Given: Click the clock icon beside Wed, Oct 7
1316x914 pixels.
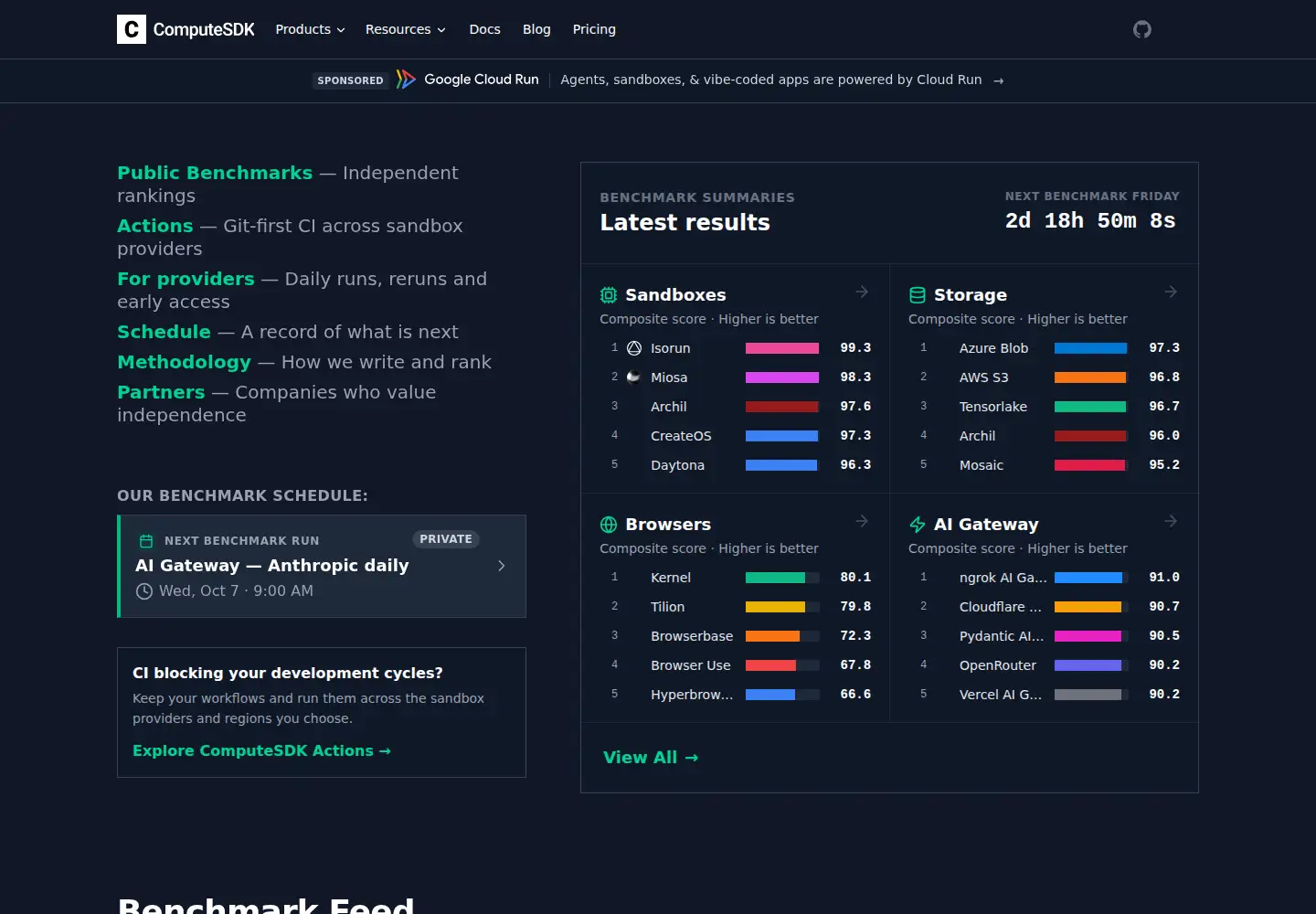Looking at the screenshot, I should click(x=144, y=591).
